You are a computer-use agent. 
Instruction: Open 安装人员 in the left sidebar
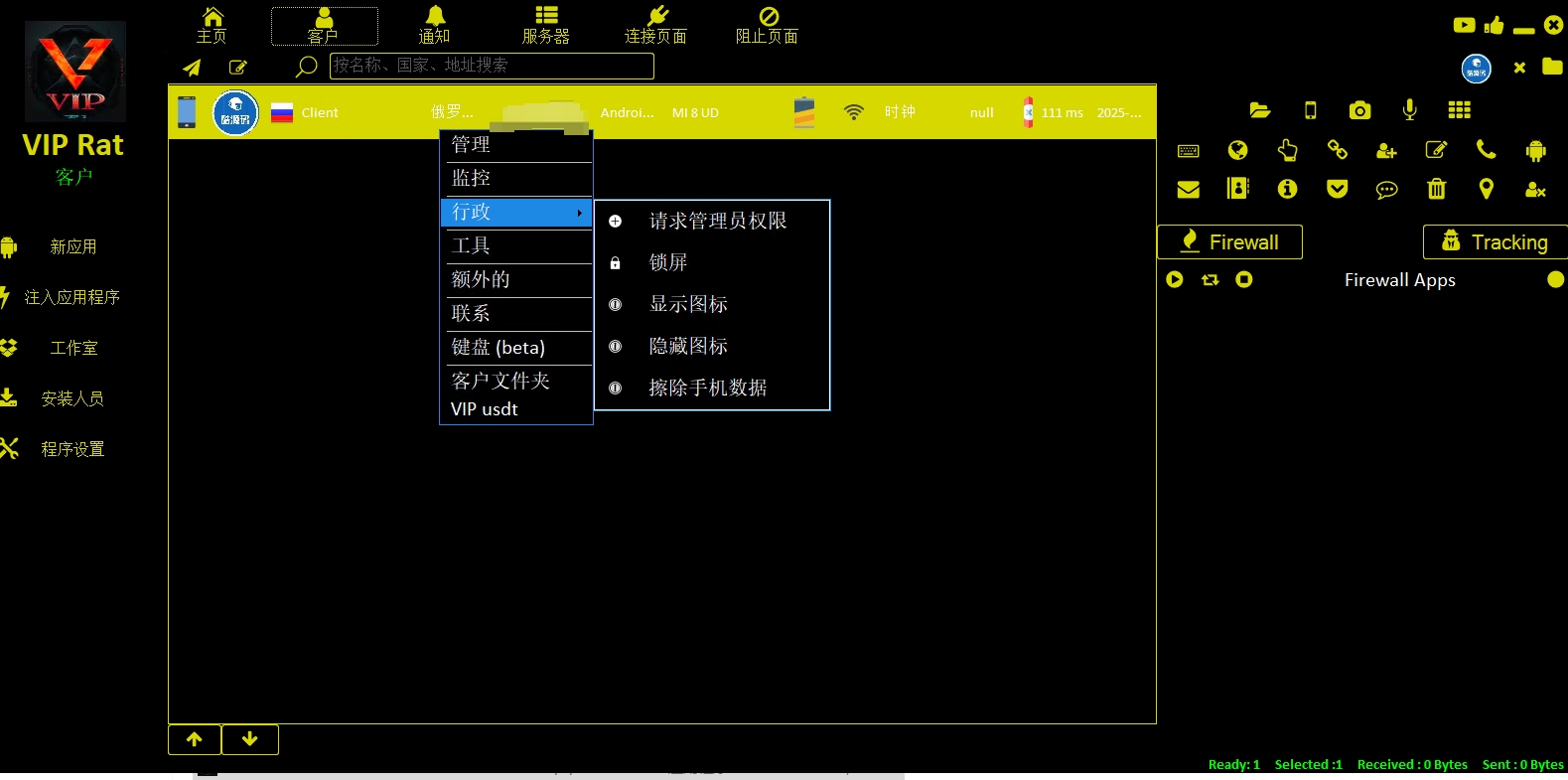point(71,399)
